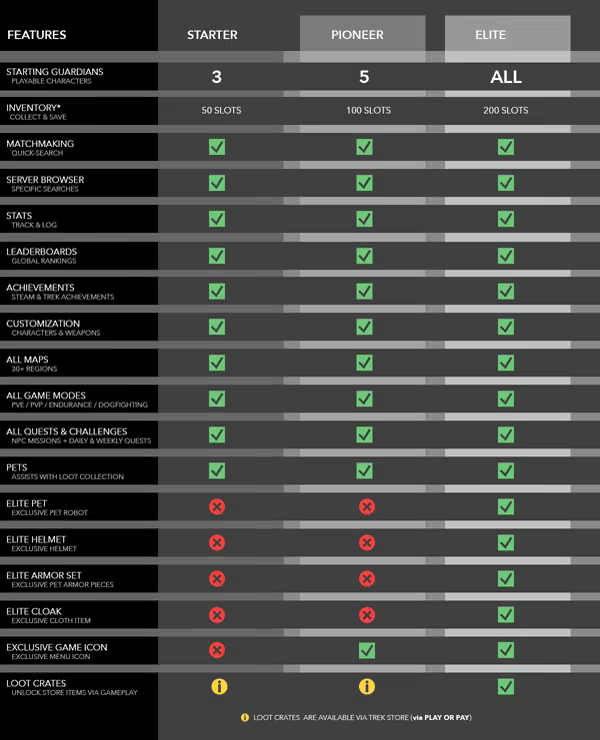Viewport: 600px width, 740px height.
Task: Click the Matchmaking checkmark in the Starter column
Action: pyautogui.click(x=216, y=147)
